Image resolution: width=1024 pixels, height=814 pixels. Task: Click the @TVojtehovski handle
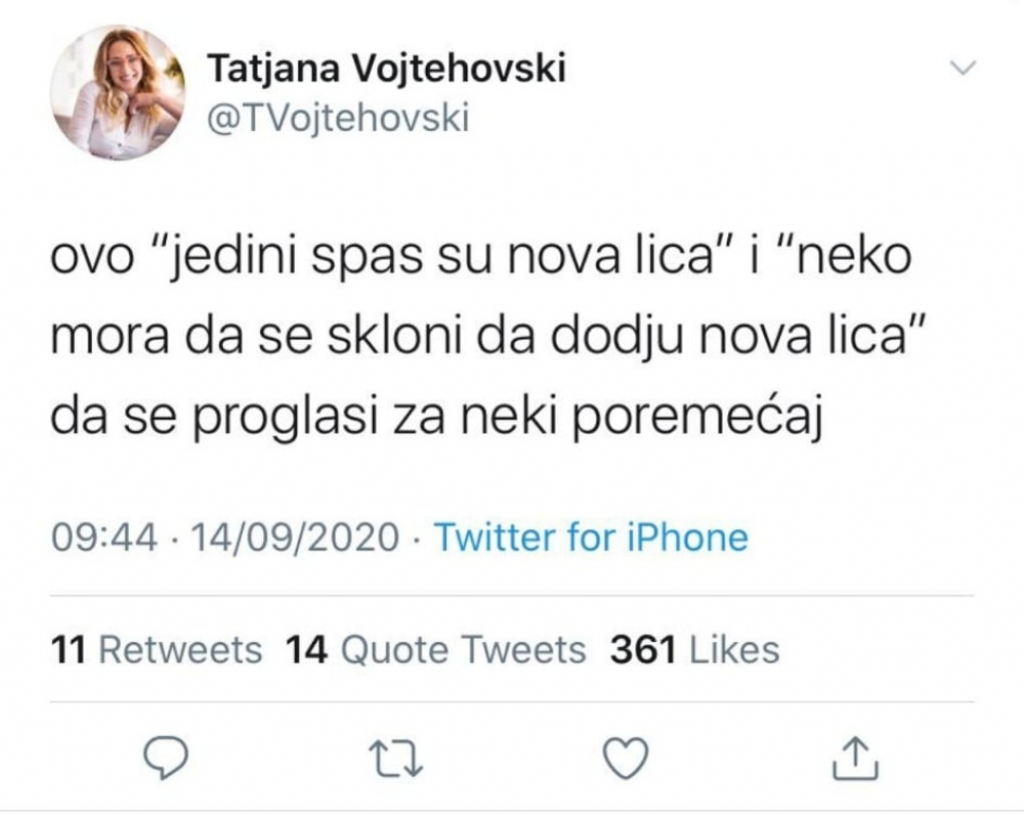[337, 119]
